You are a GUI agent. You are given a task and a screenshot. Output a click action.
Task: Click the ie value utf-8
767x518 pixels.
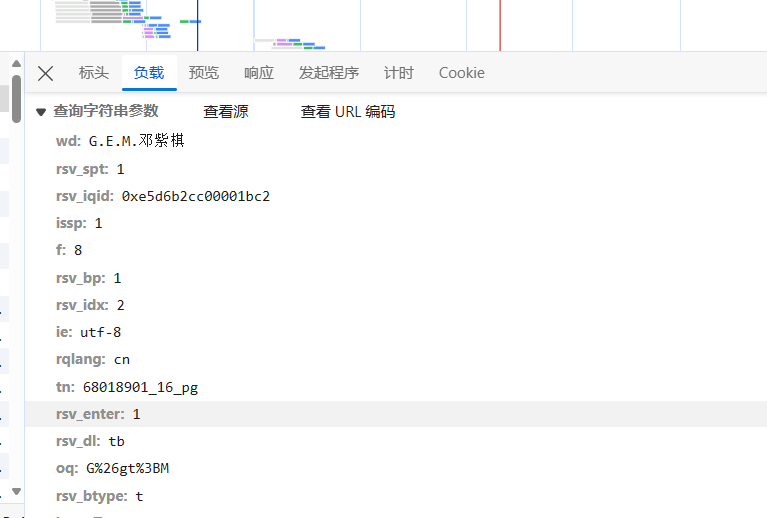click(x=100, y=332)
